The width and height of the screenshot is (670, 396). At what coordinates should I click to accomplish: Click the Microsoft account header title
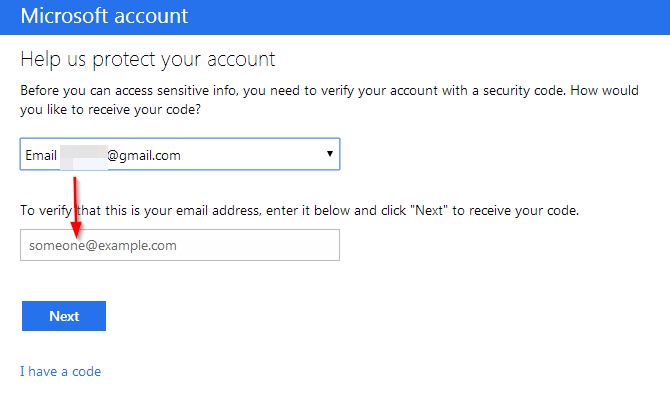104,16
